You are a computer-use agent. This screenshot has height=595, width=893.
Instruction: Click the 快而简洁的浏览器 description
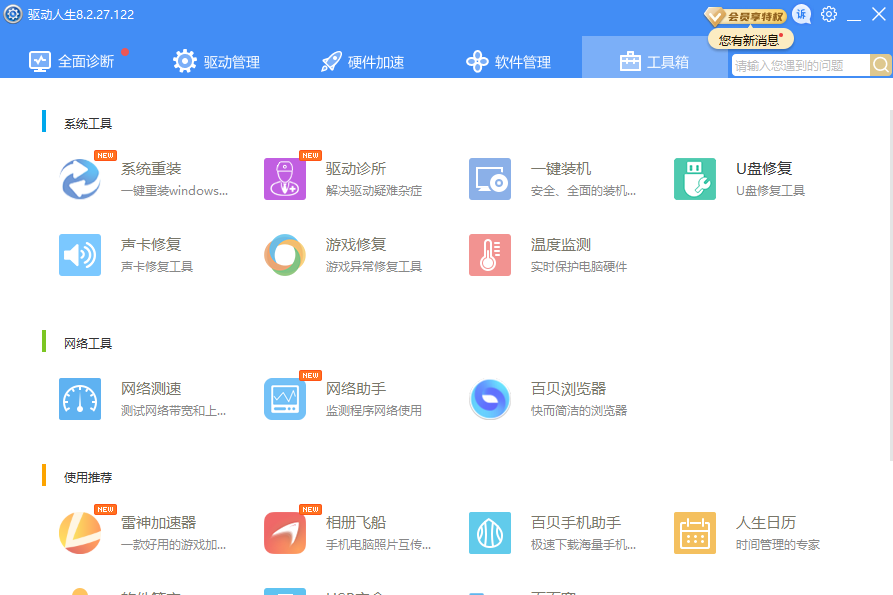[x=579, y=411]
